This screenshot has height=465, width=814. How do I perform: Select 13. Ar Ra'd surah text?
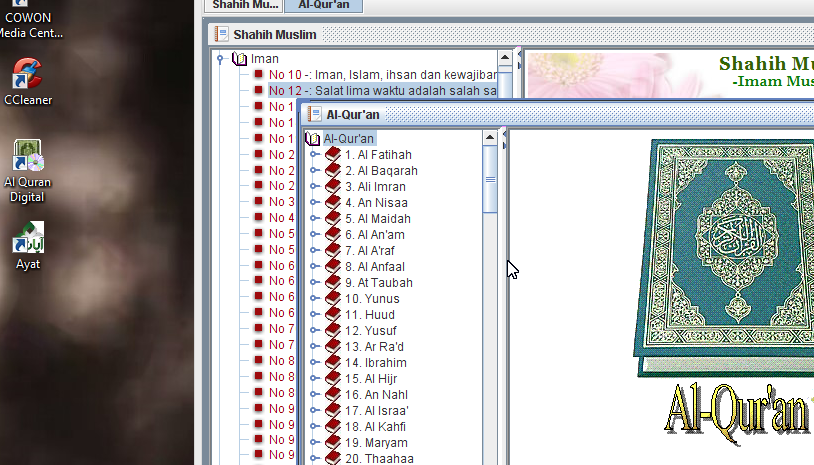pos(374,347)
